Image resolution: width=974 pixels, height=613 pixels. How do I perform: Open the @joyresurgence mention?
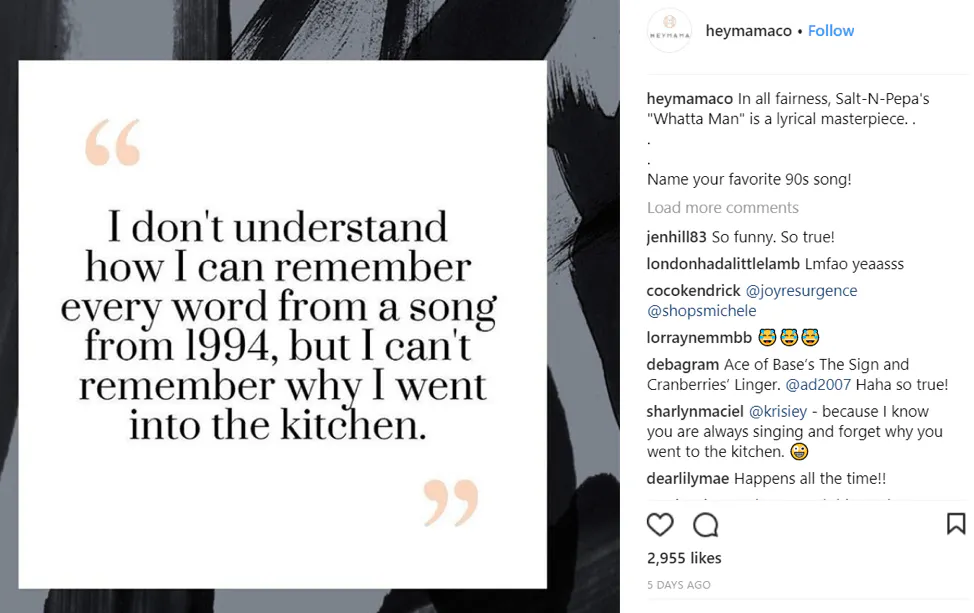(x=801, y=291)
